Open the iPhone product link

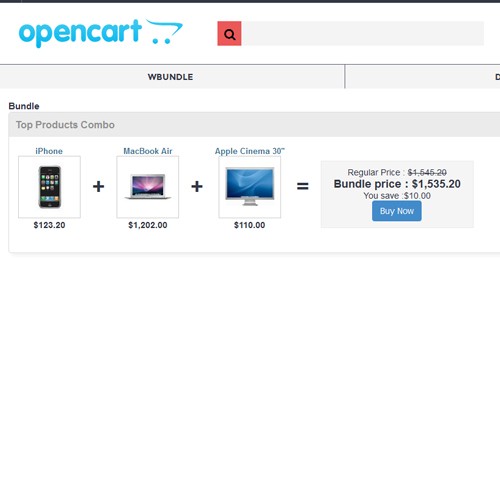point(49,151)
